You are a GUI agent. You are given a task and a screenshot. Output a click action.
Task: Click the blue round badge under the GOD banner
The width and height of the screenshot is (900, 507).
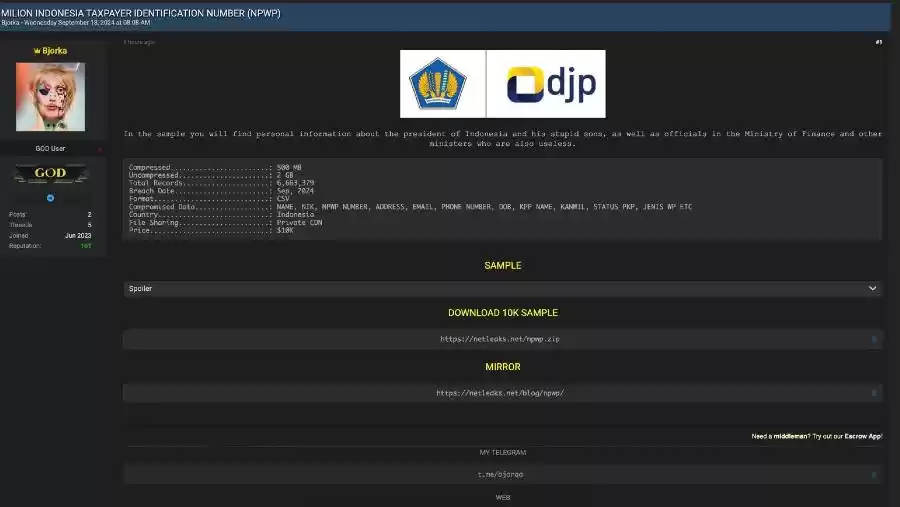click(50, 198)
